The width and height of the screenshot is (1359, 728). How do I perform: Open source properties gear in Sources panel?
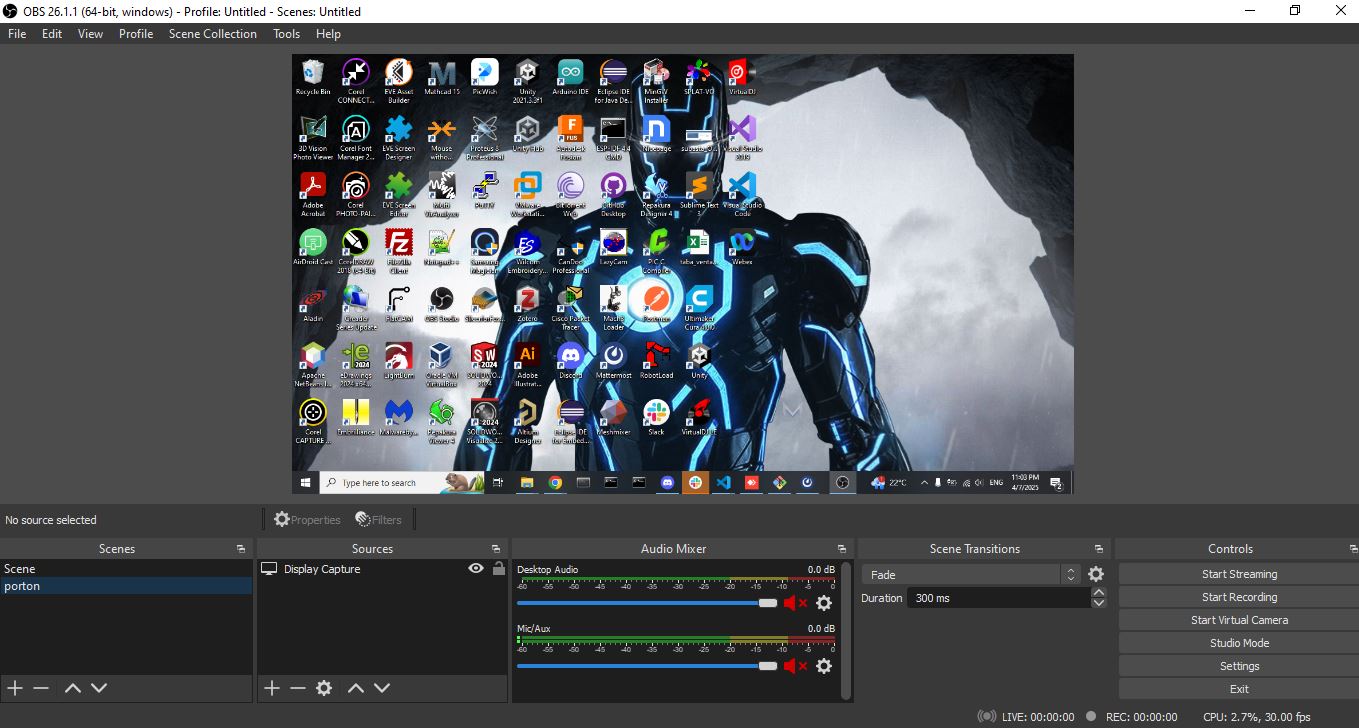[324, 688]
